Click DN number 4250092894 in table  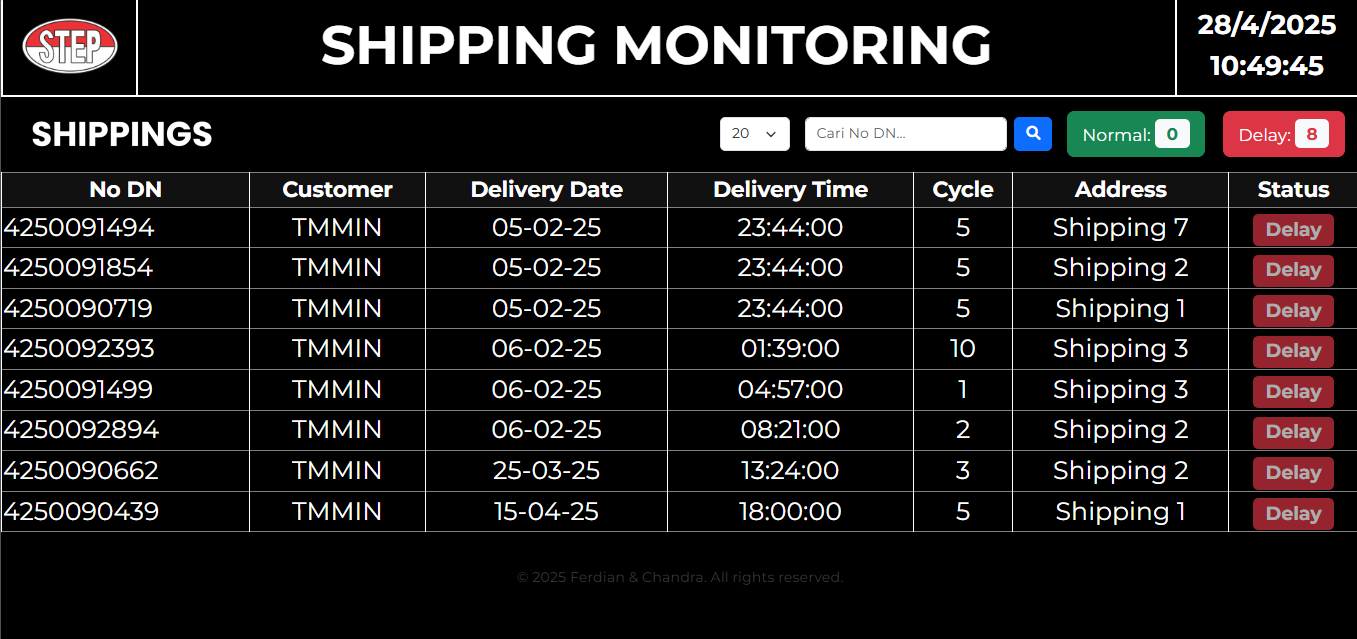82,430
